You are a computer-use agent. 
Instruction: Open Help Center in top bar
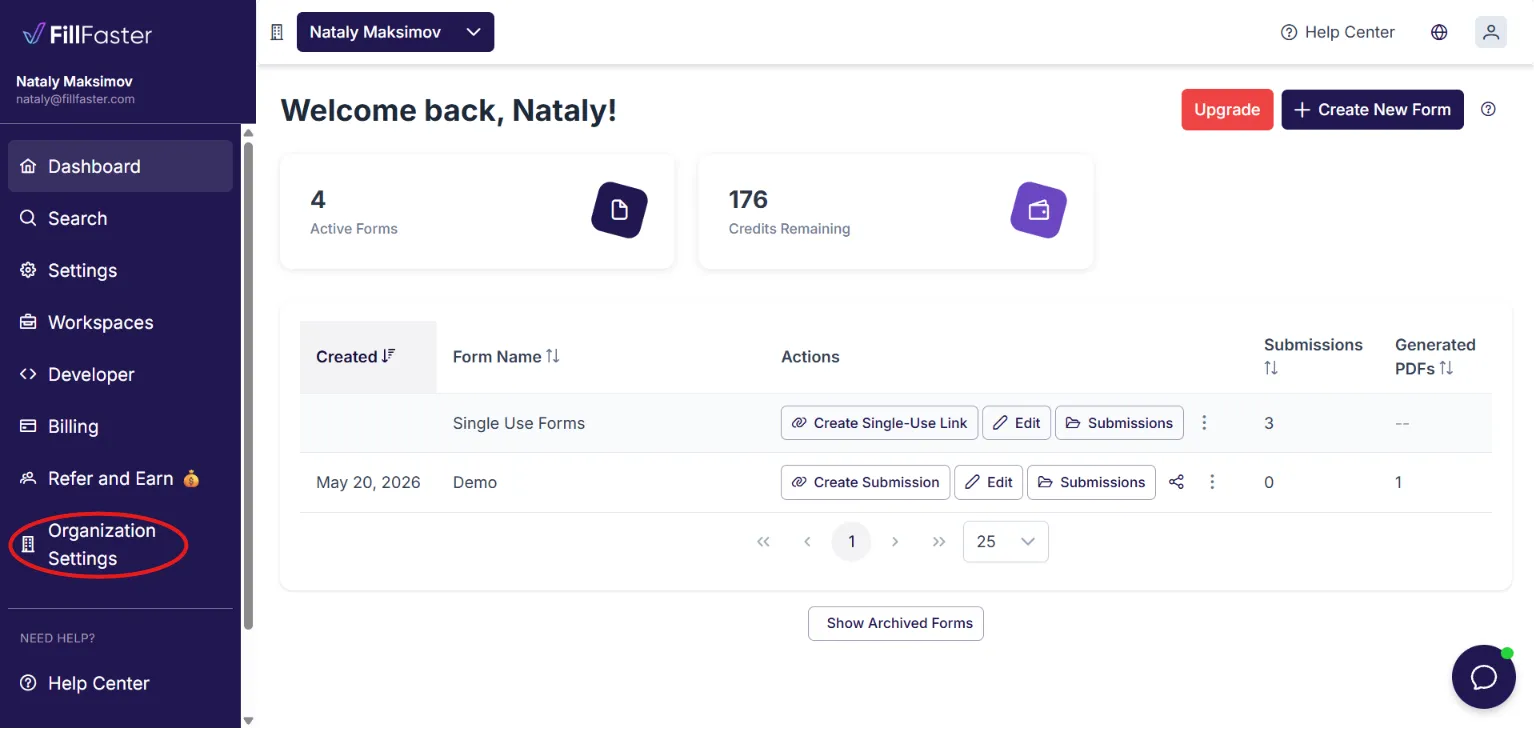pyautogui.click(x=1337, y=32)
